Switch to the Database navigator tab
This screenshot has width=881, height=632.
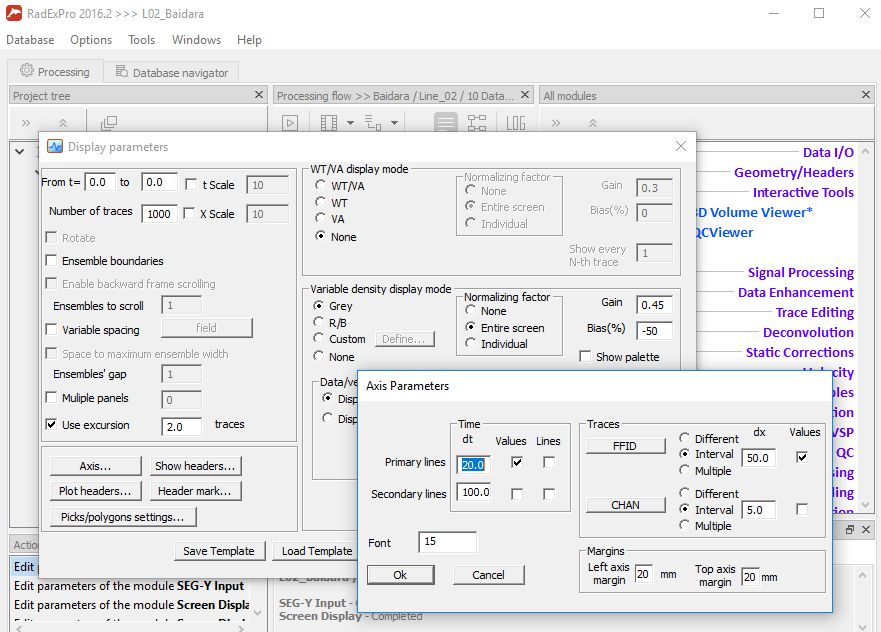click(171, 72)
